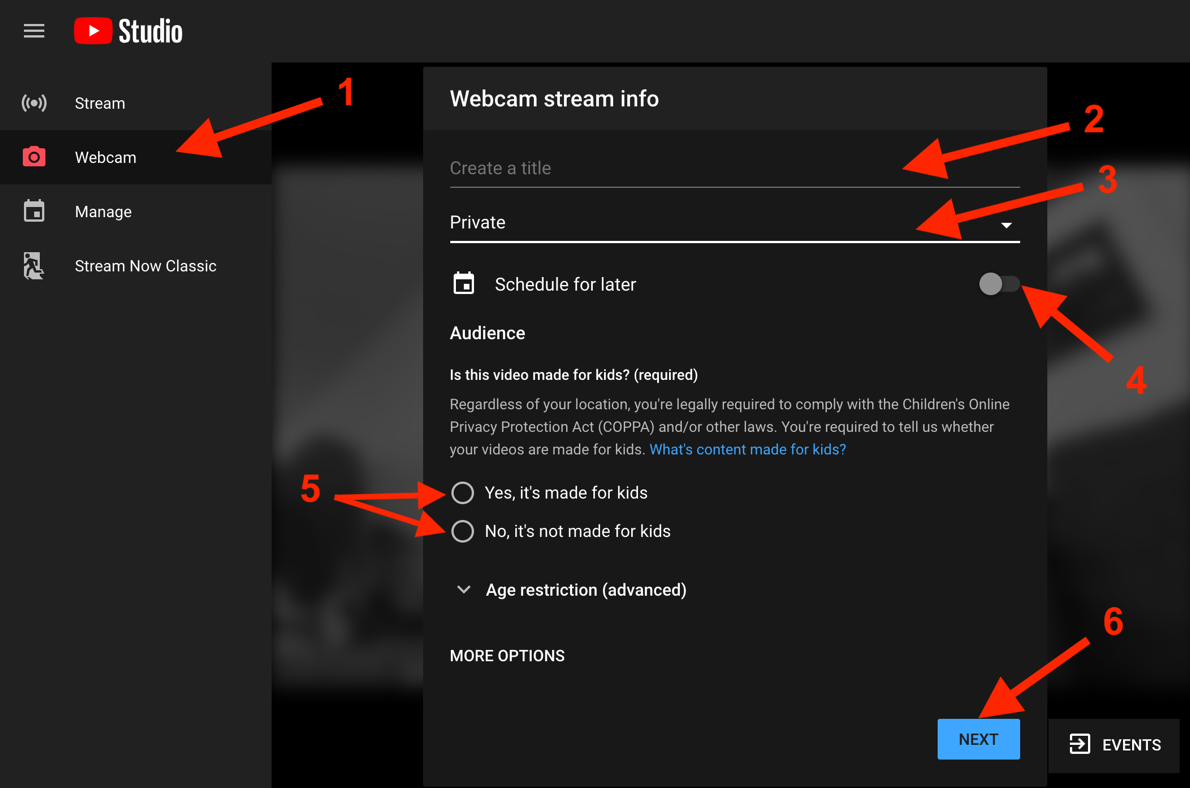Click the Webcam camera icon
Screen dimensions: 1190x788
click(33, 157)
